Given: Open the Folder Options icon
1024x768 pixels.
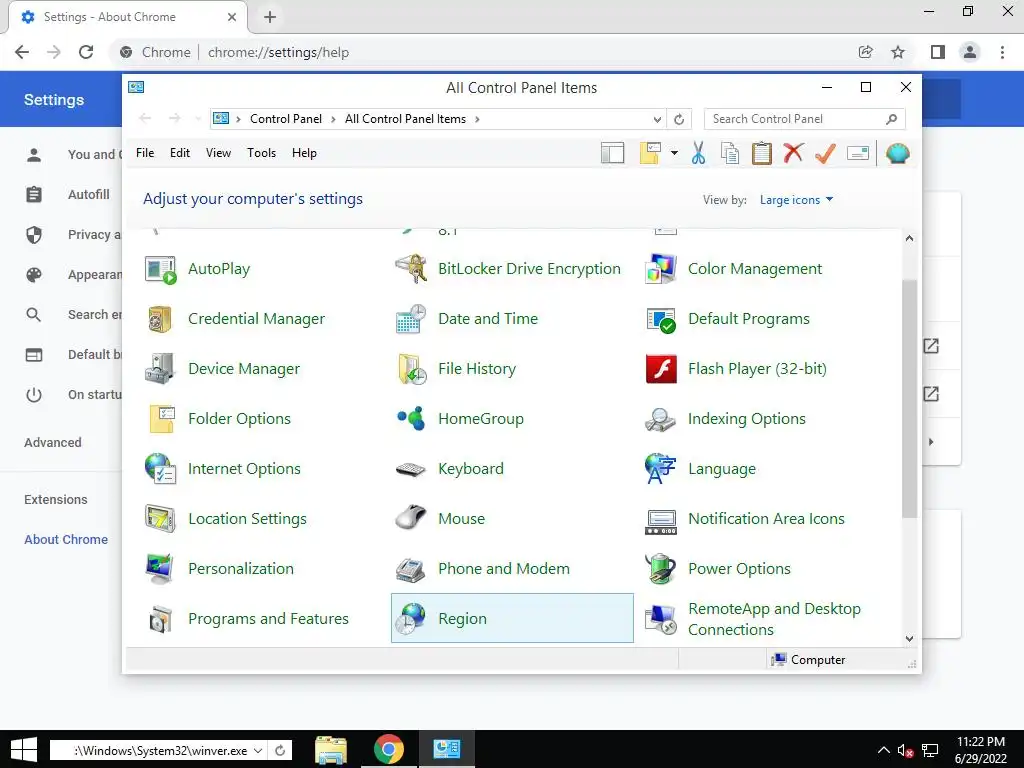Looking at the screenshot, I should [x=161, y=419].
